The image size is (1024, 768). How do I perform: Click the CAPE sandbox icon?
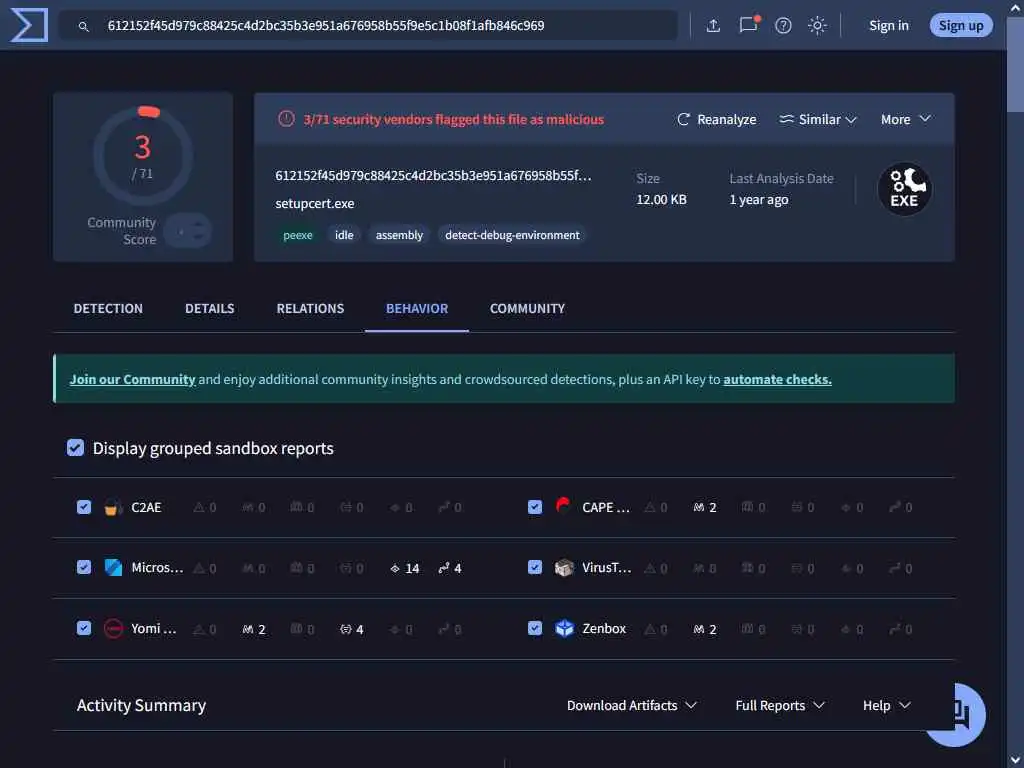click(564, 506)
